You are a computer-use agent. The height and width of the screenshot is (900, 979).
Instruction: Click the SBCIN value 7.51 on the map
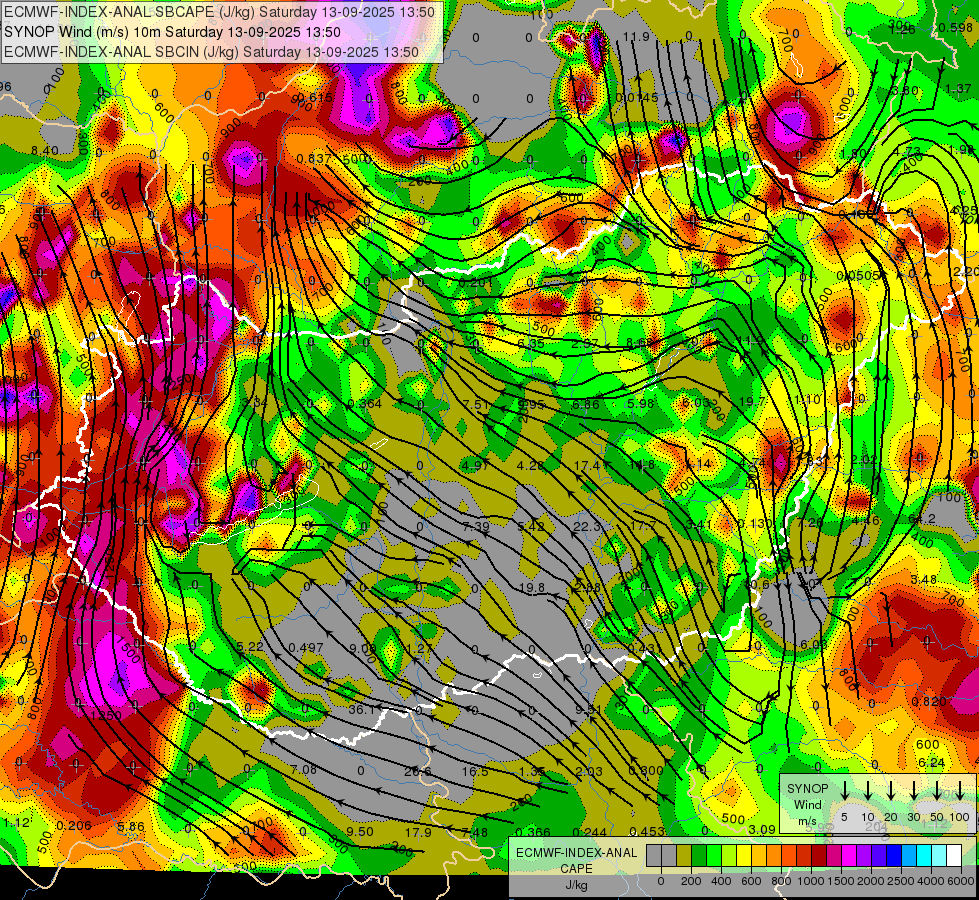click(477, 405)
